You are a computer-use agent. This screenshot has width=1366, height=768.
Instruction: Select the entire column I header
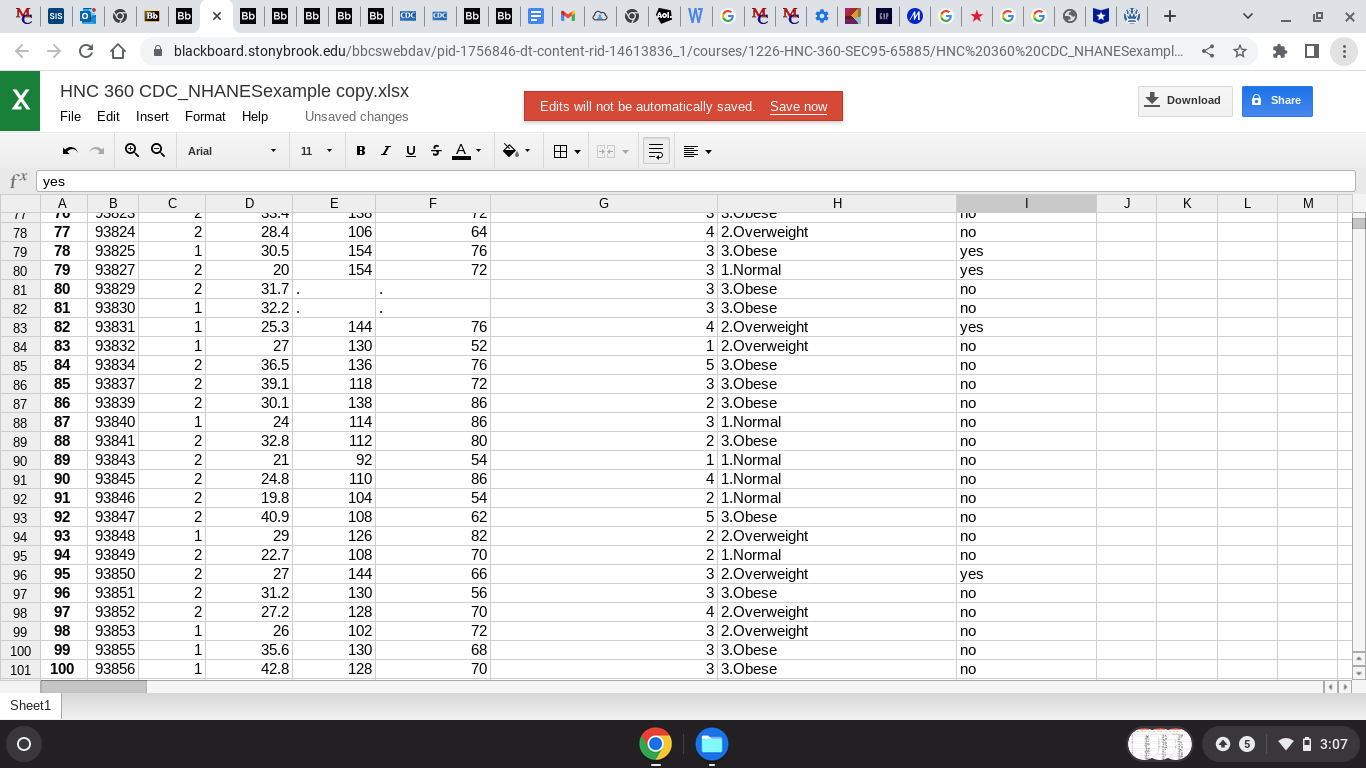[x=1026, y=203]
